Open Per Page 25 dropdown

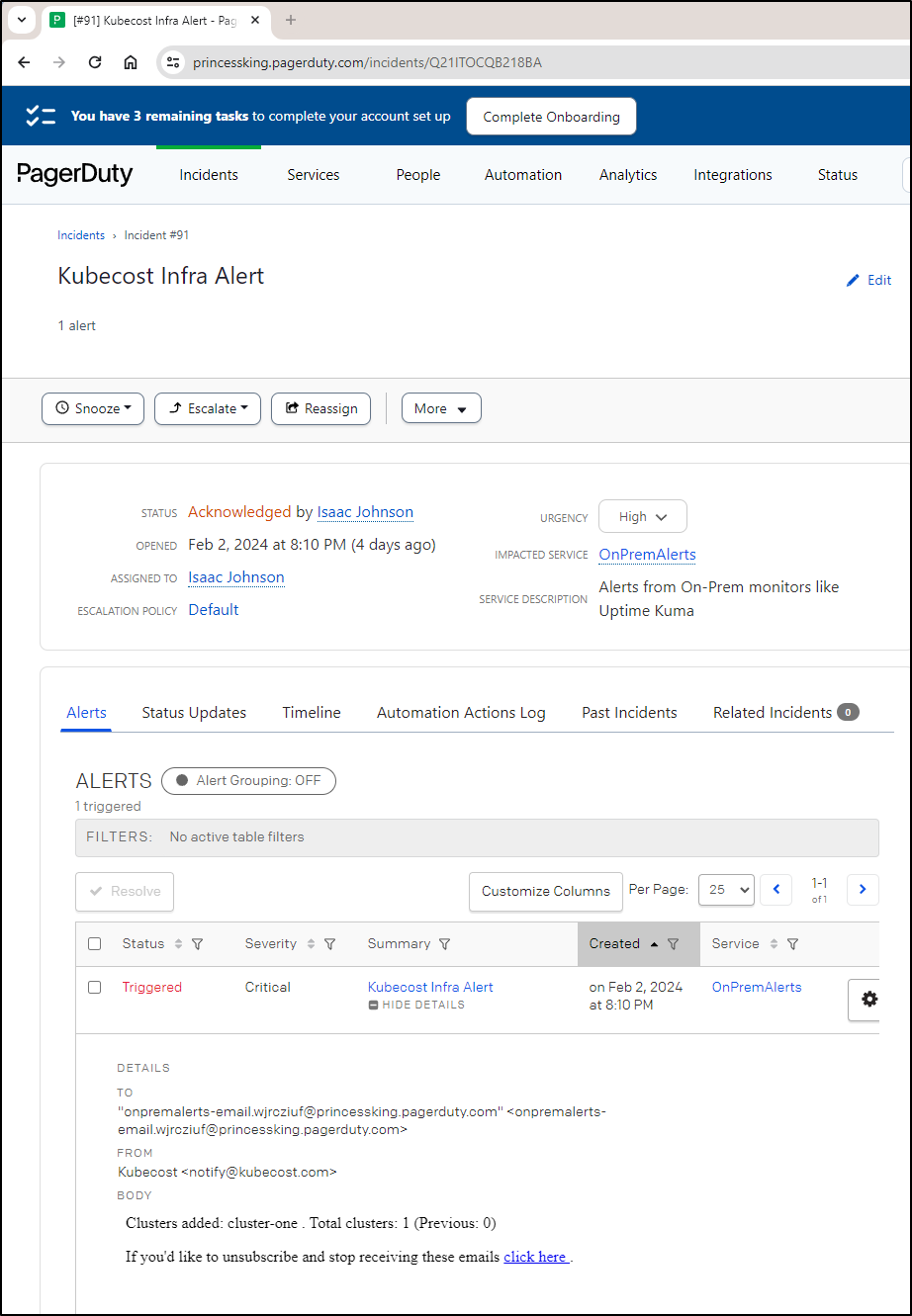(726, 889)
